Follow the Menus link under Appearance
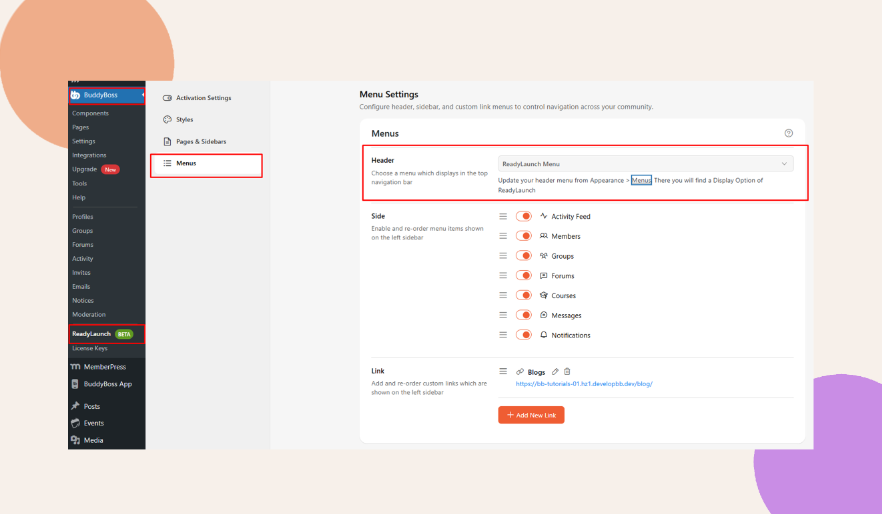This screenshot has width=882, height=514. [x=641, y=180]
